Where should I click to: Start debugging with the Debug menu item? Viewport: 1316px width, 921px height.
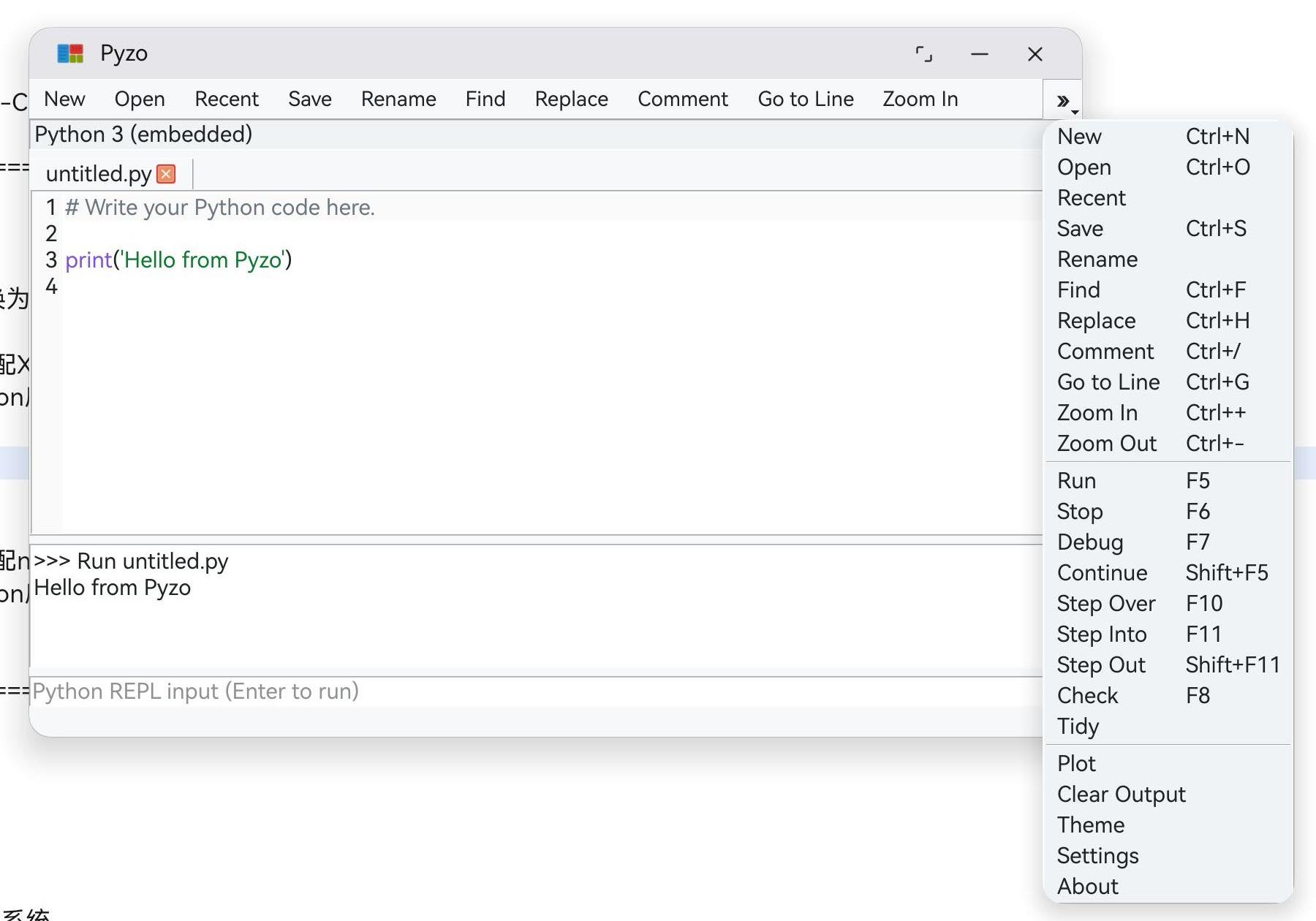1168,542
